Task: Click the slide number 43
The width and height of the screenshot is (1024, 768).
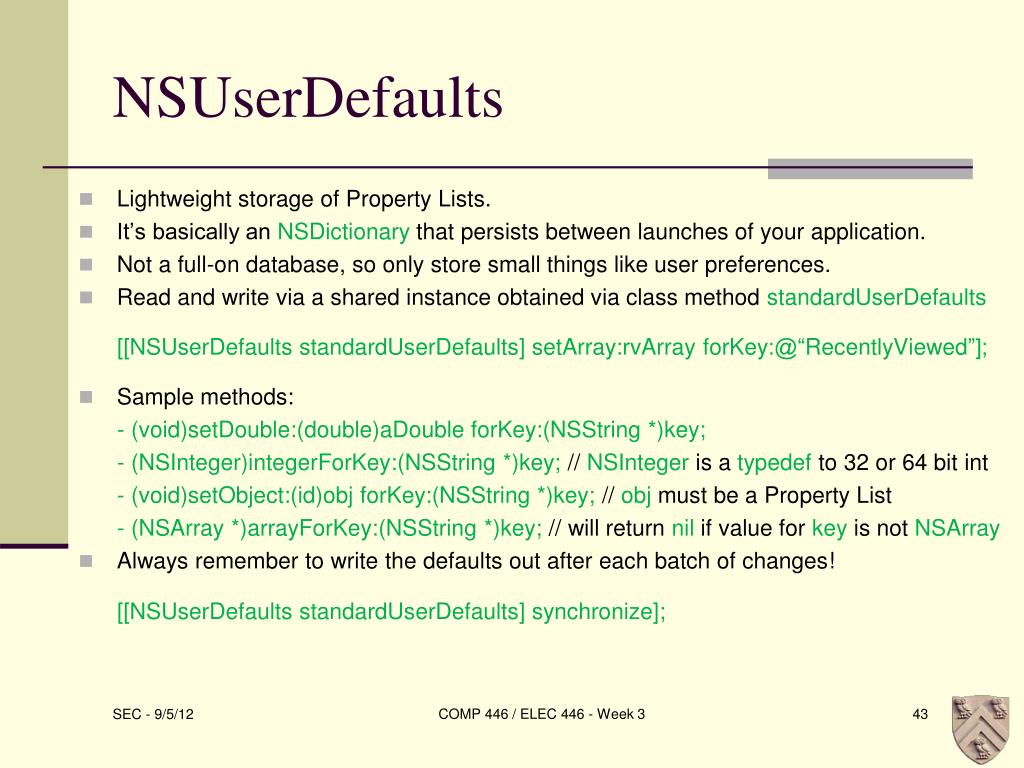Action: coord(920,714)
